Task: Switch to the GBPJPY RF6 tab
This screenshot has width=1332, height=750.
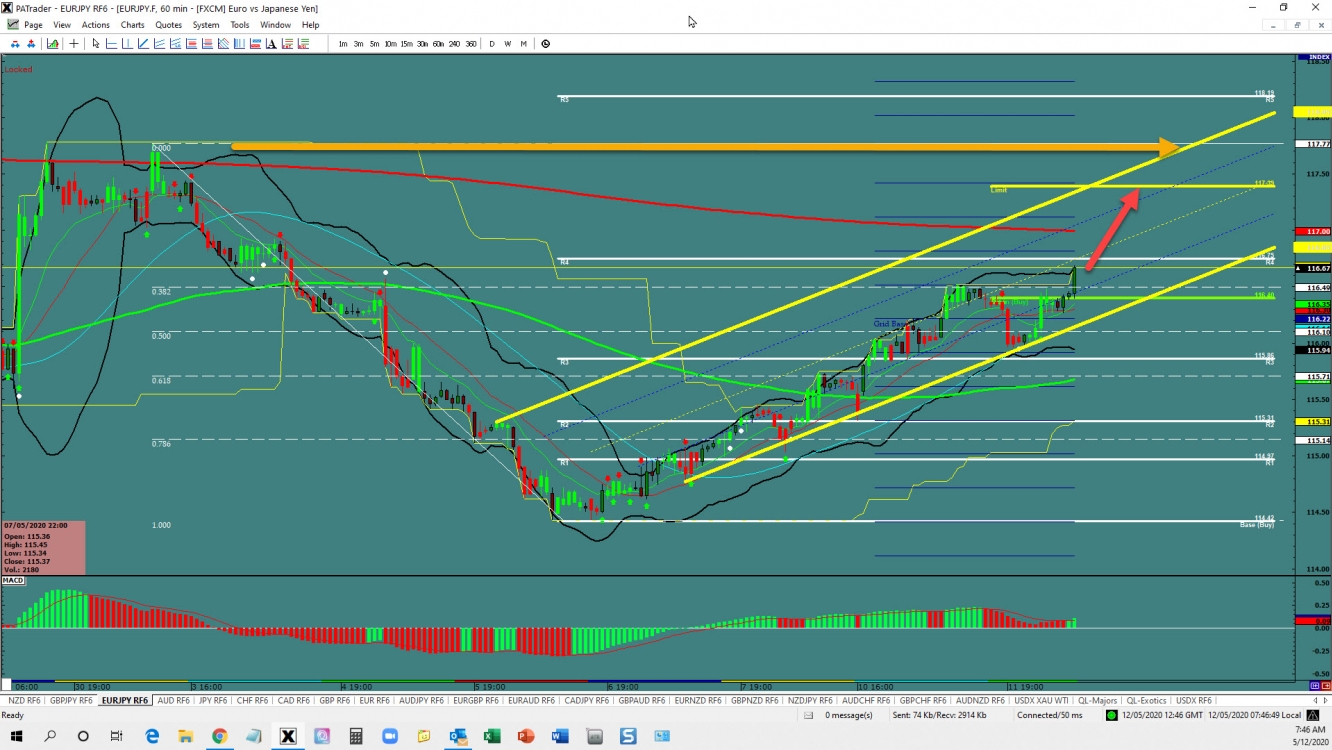Action: click(x=71, y=701)
